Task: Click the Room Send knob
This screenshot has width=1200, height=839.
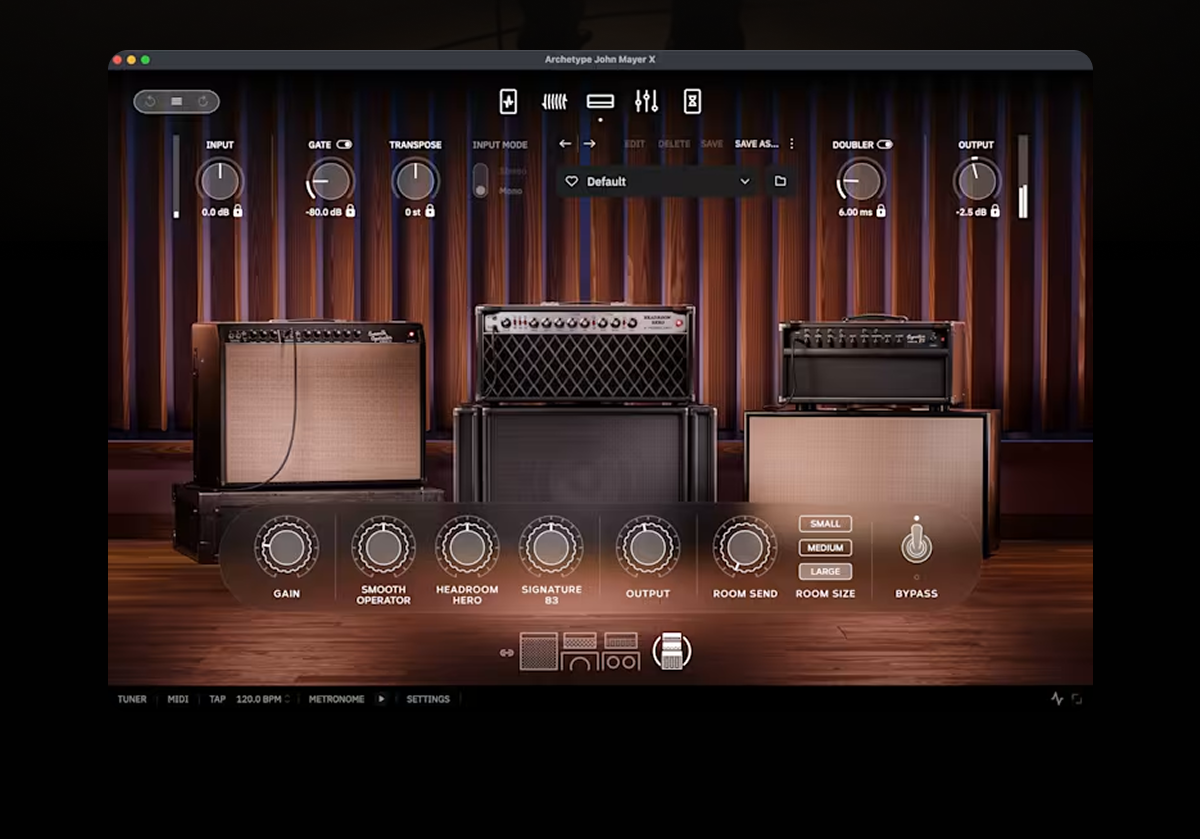Action: click(744, 547)
